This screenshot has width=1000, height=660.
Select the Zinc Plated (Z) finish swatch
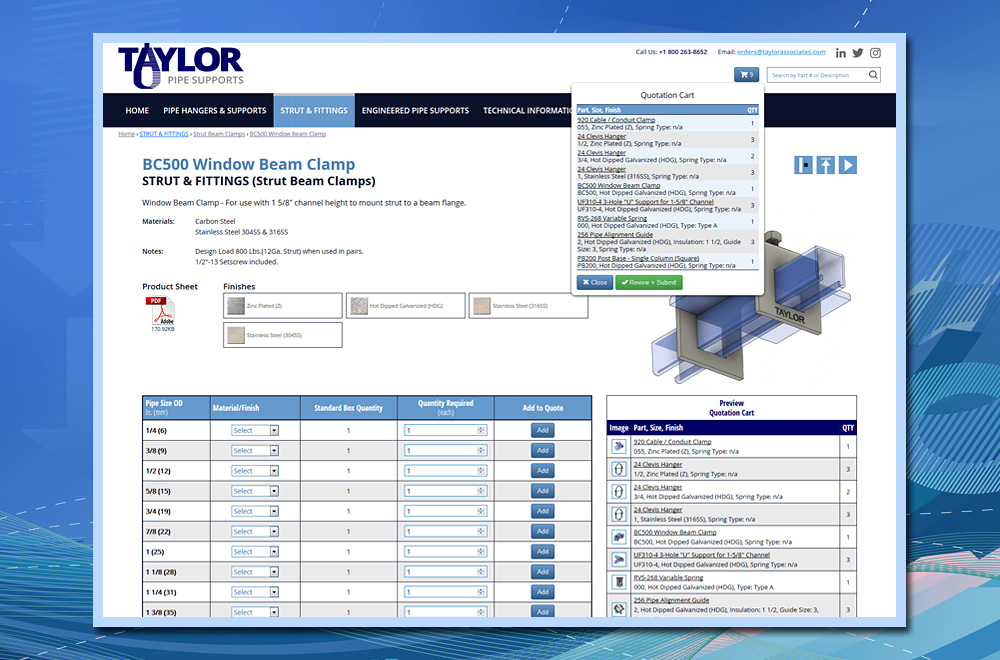tap(283, 305)
